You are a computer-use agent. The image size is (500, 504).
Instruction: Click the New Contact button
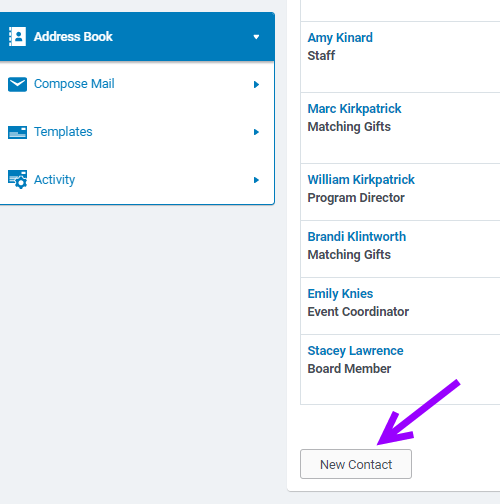[x=356, y=464]
